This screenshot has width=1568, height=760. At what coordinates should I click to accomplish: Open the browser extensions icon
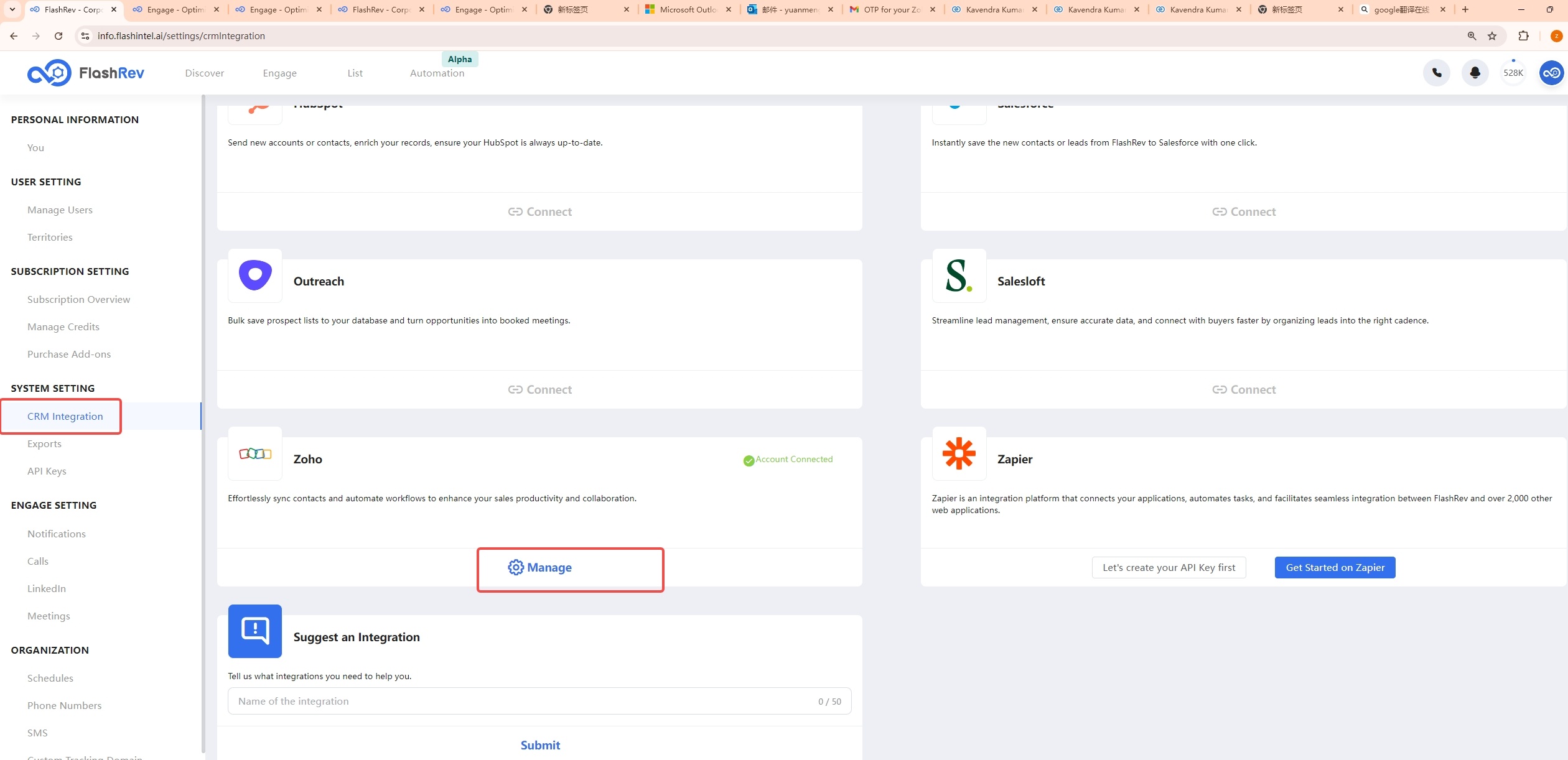point(1523,36)
